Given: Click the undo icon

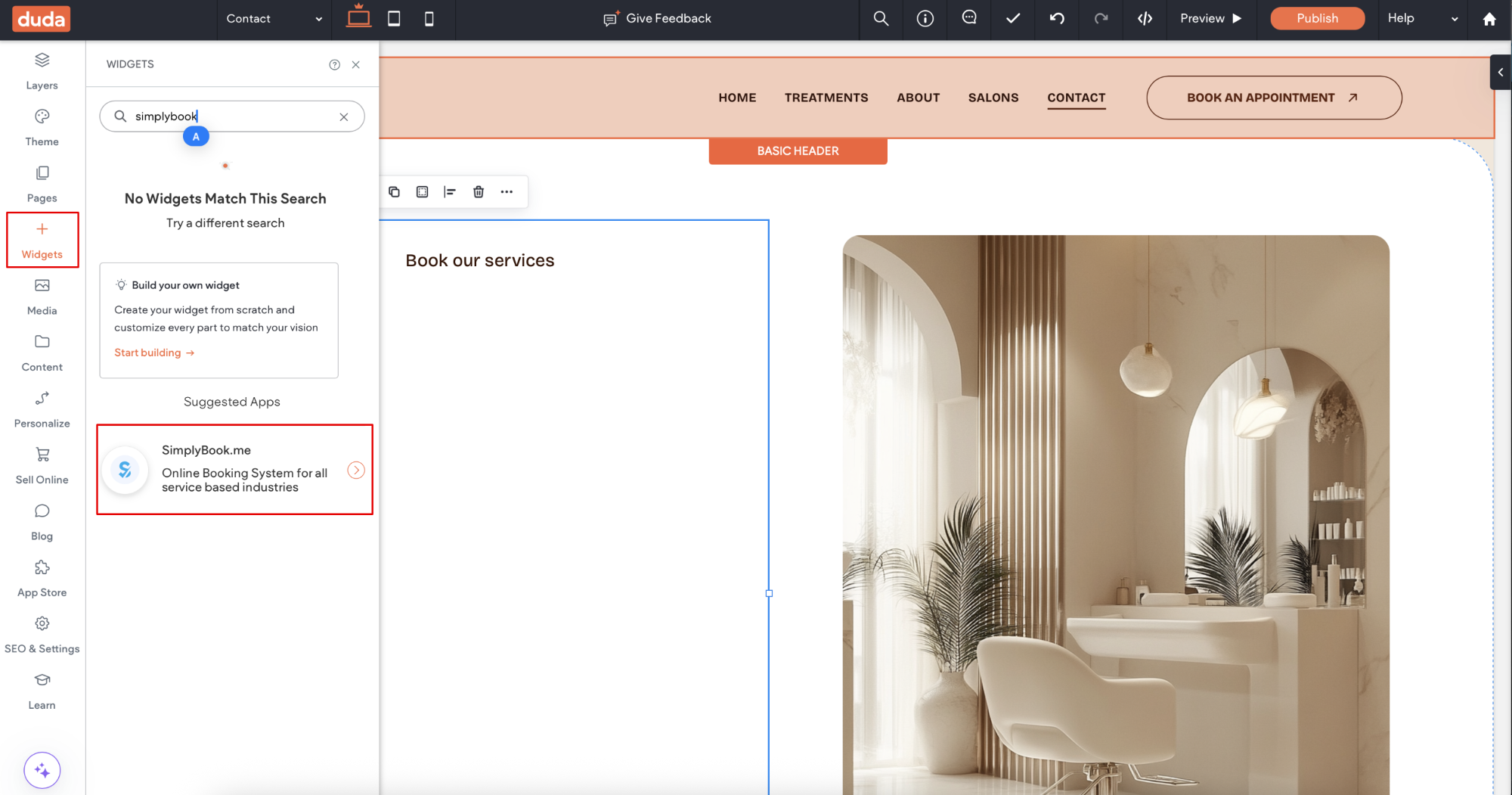Looking at the screenshot, I should (1057, 19).
